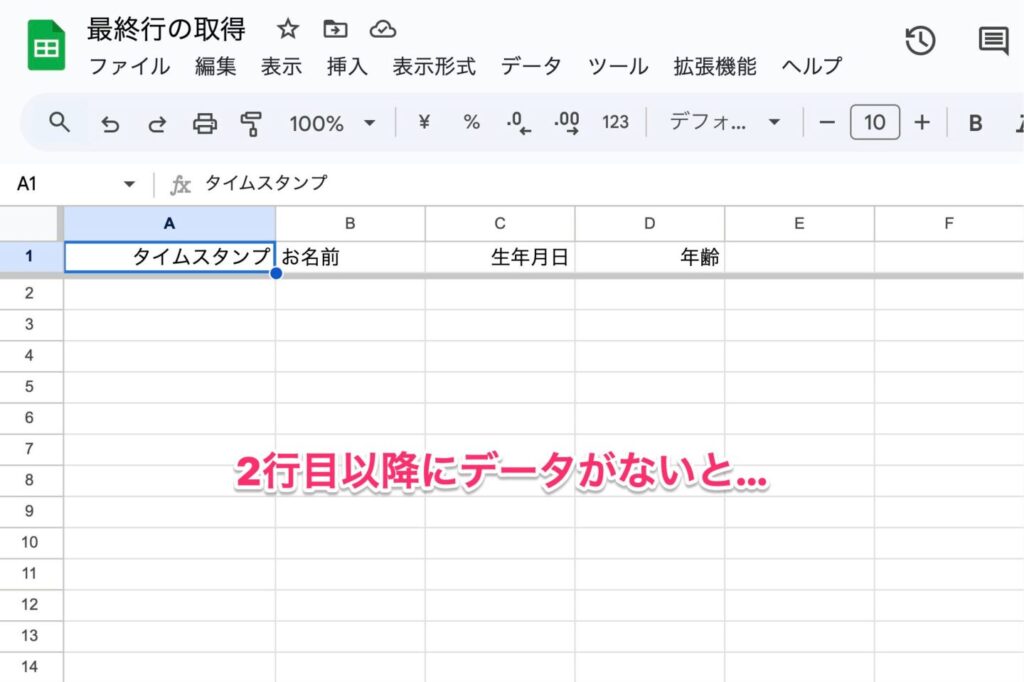
Task: Open the 表示 menu
Action: 281,66
